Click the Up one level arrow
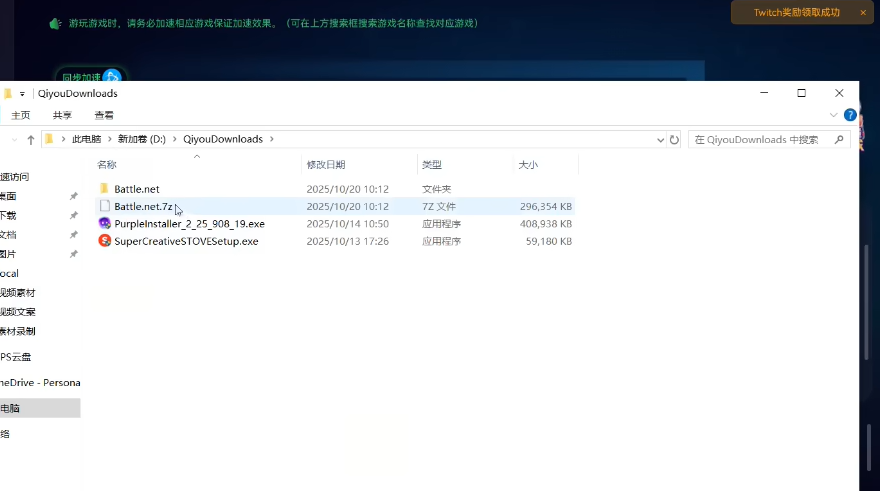This screenshot has height=491, width=880. [x=31, y=140]
